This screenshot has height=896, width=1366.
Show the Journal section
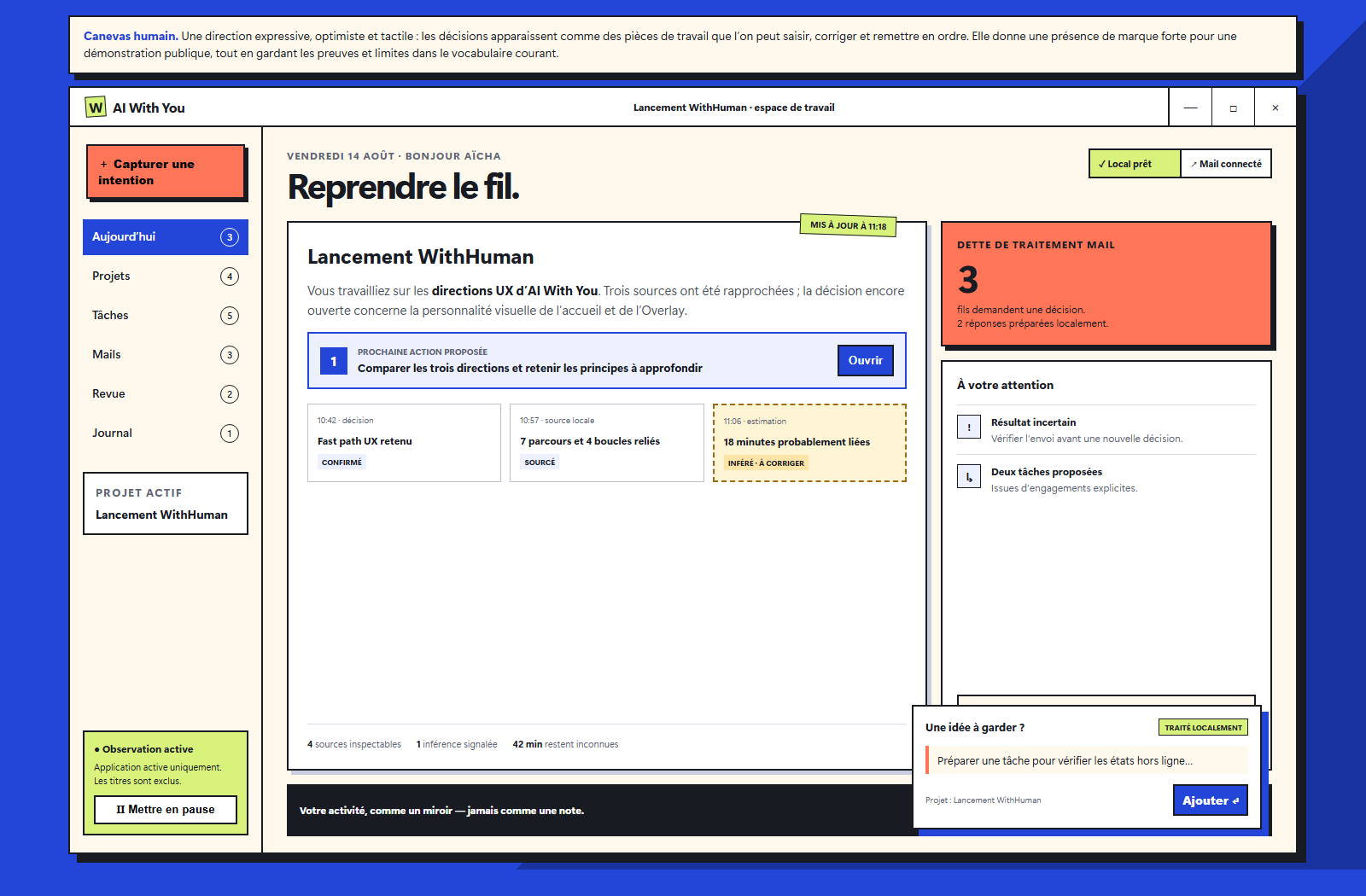(x=166, y=433)
